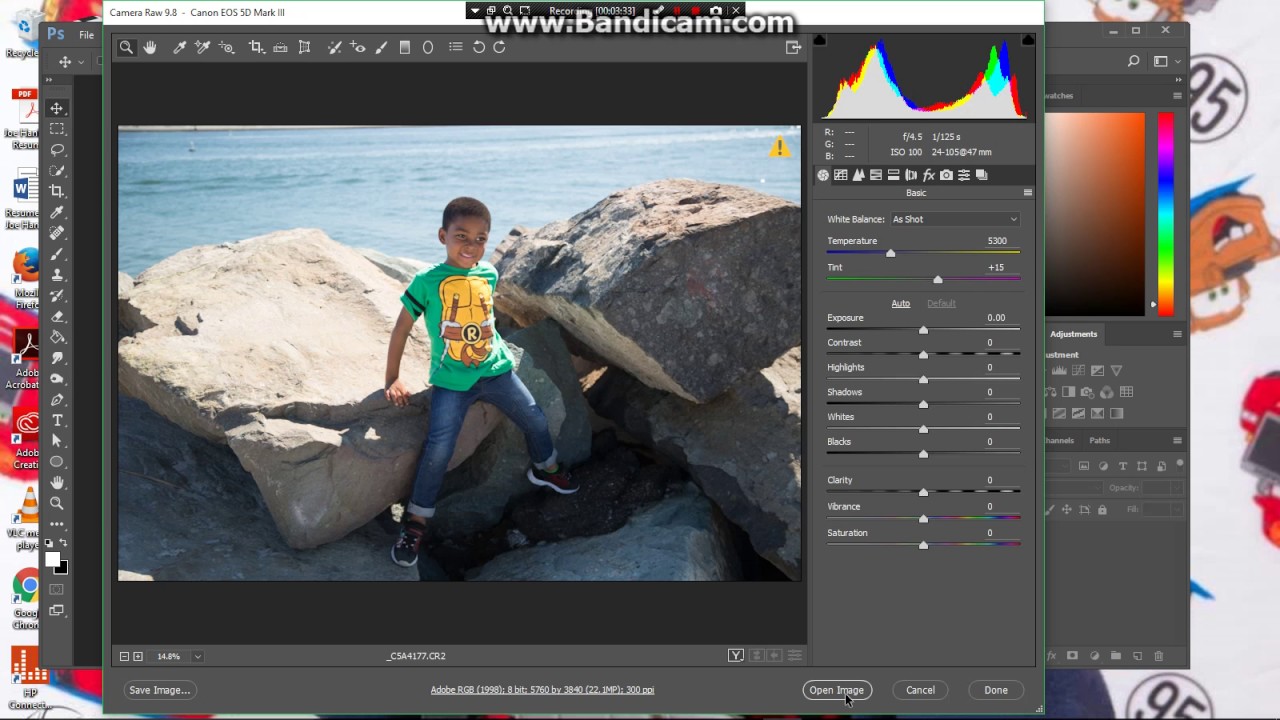Open Photoshop workspace switcher dropdown
The width and height of the screenshot is (1280, 720).
[1165, 61]
